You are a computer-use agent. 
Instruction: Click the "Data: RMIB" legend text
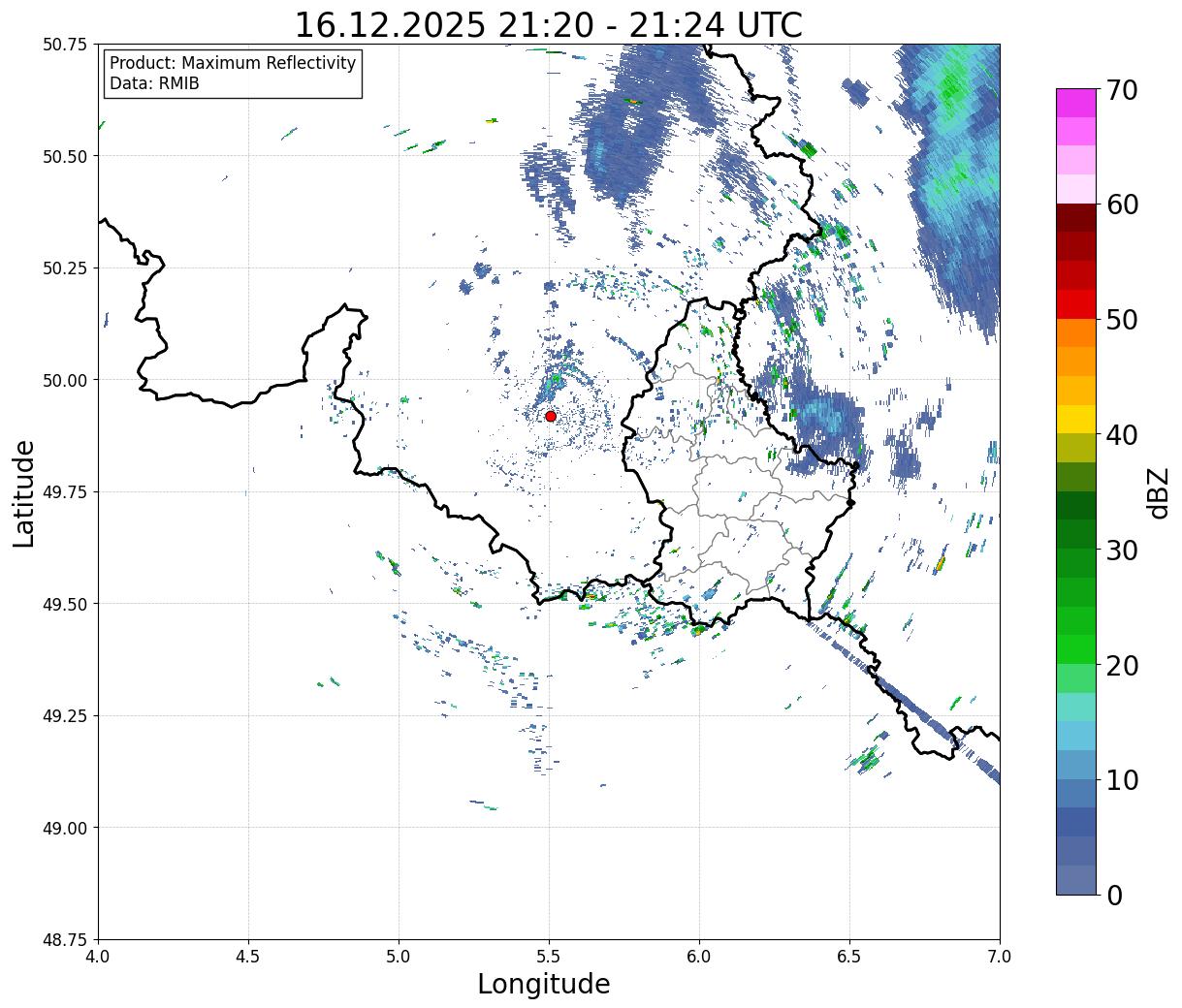[154, 83]
